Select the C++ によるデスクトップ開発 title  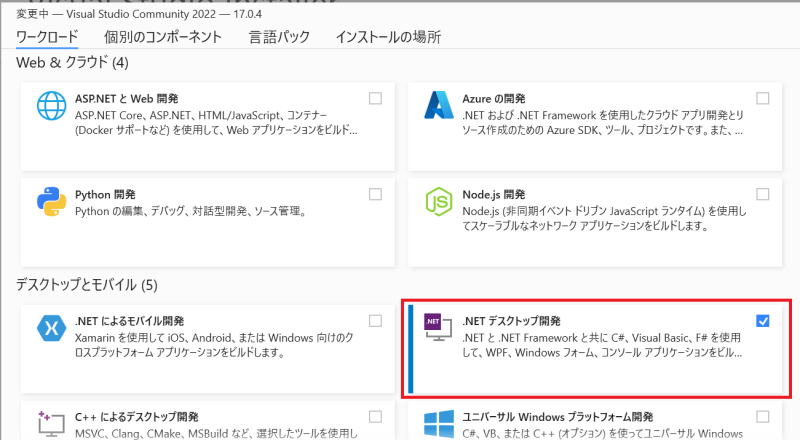[137, 417]
